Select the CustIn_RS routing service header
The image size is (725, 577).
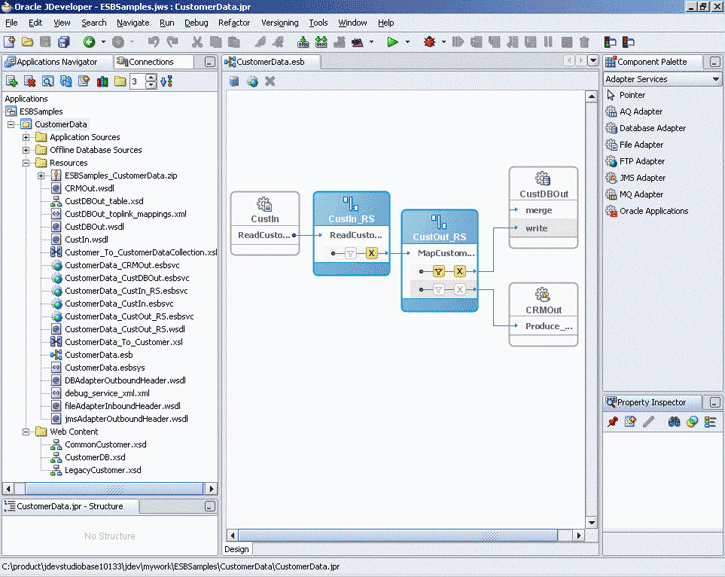pos(351,209)
